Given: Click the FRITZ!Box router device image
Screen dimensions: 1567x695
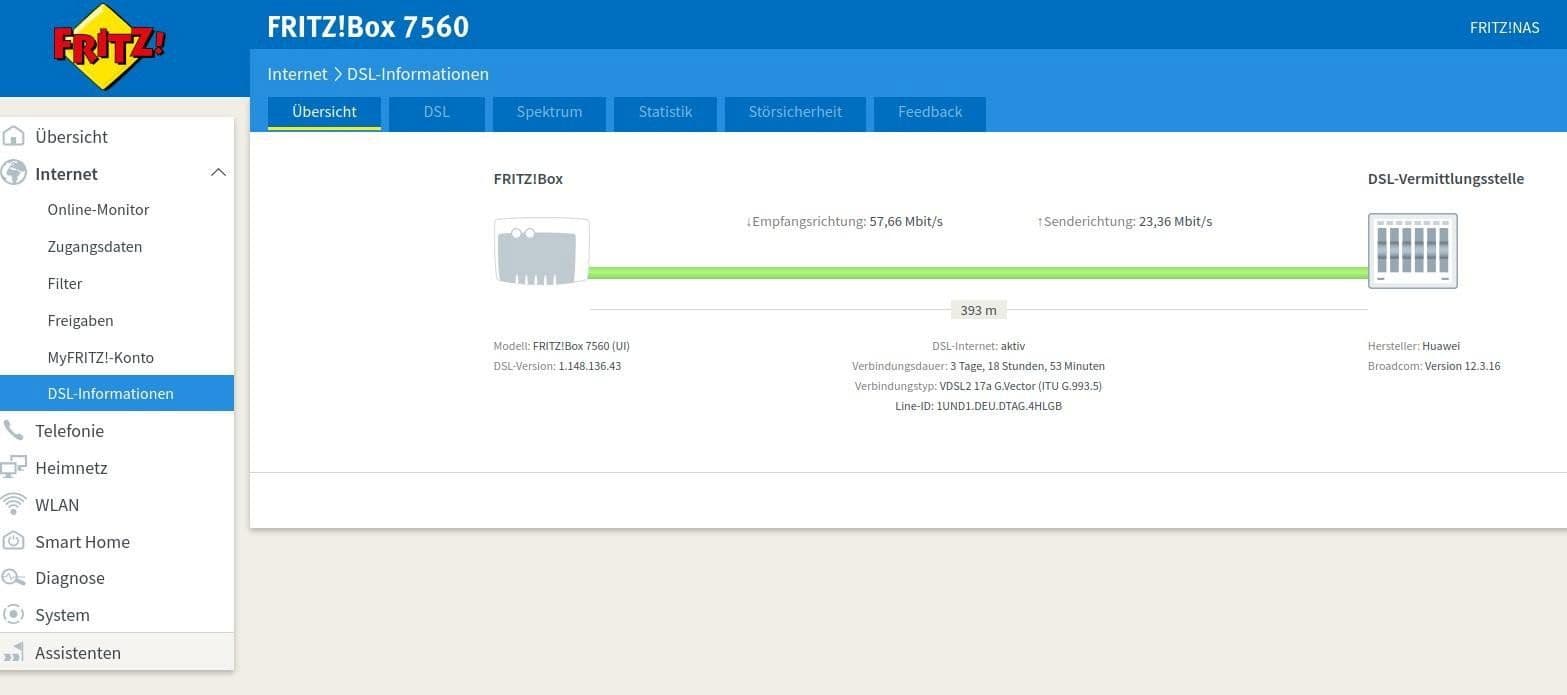Looking at the screenshot, I should pyautogui.click(x=541, y=251).
